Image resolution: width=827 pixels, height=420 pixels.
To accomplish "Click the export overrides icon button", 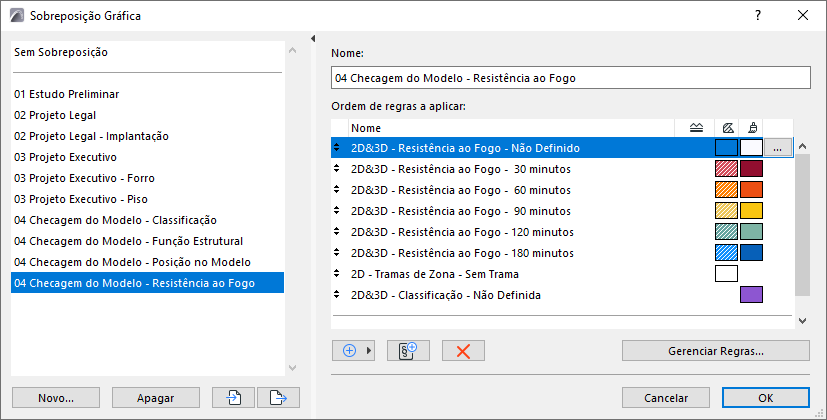I will click(278, 397).
